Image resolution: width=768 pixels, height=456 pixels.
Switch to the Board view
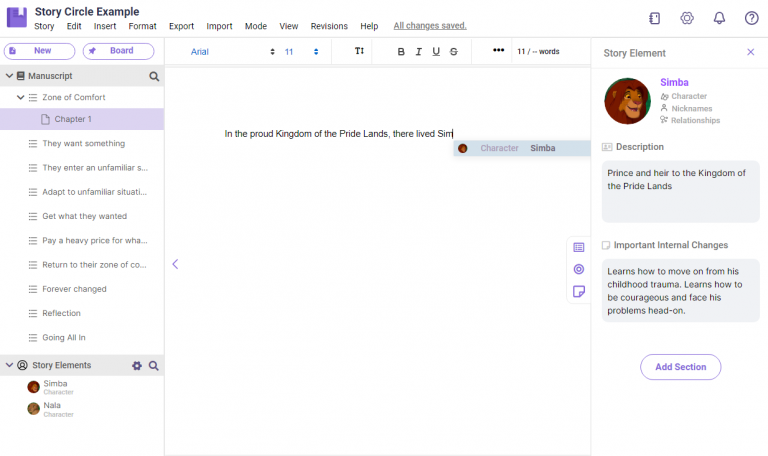119,51
